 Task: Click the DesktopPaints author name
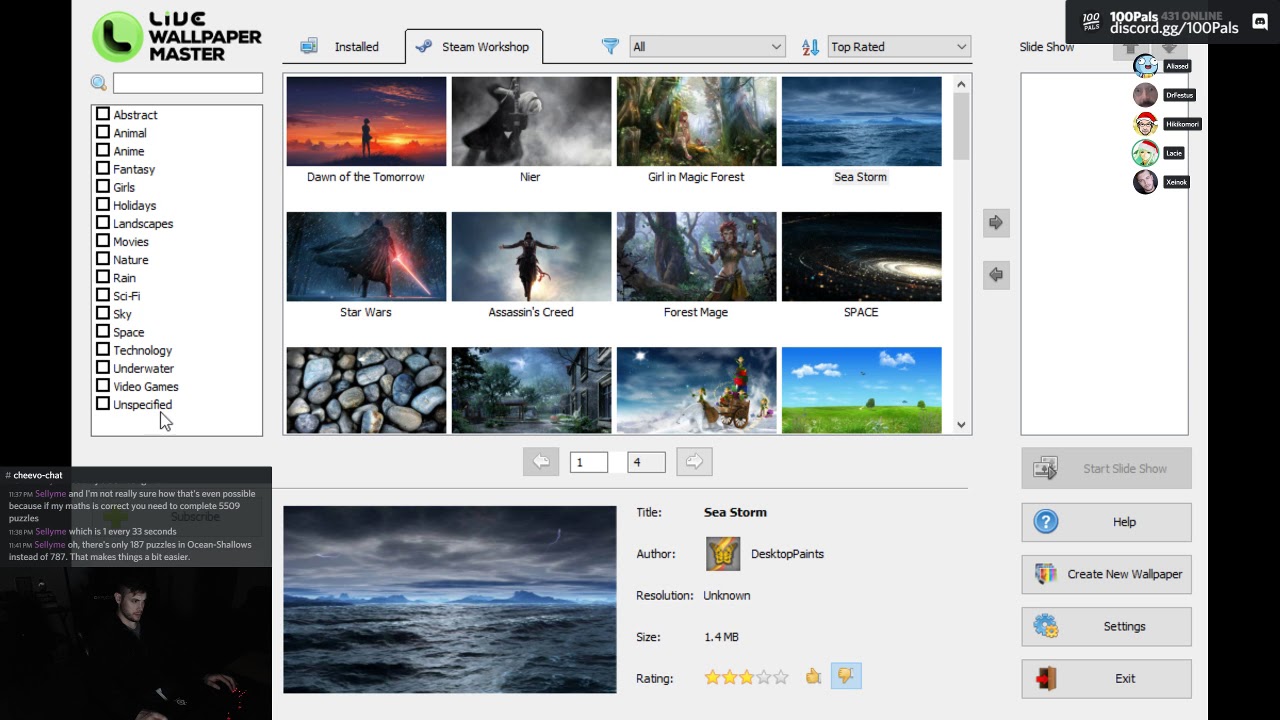coord(787,554)
